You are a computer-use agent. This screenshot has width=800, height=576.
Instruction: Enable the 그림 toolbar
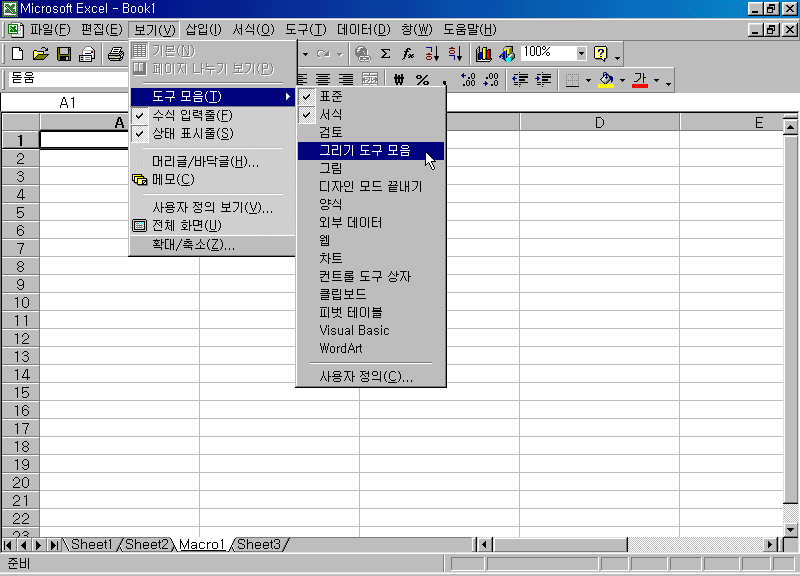[x=371, y=168]
